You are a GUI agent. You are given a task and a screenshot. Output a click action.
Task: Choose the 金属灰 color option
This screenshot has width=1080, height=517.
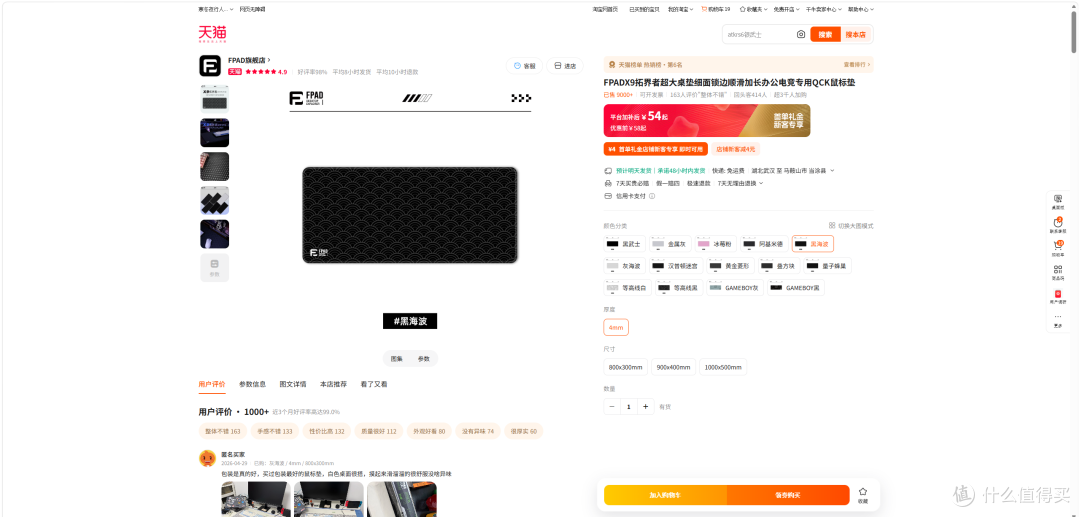tap(669, 244)
